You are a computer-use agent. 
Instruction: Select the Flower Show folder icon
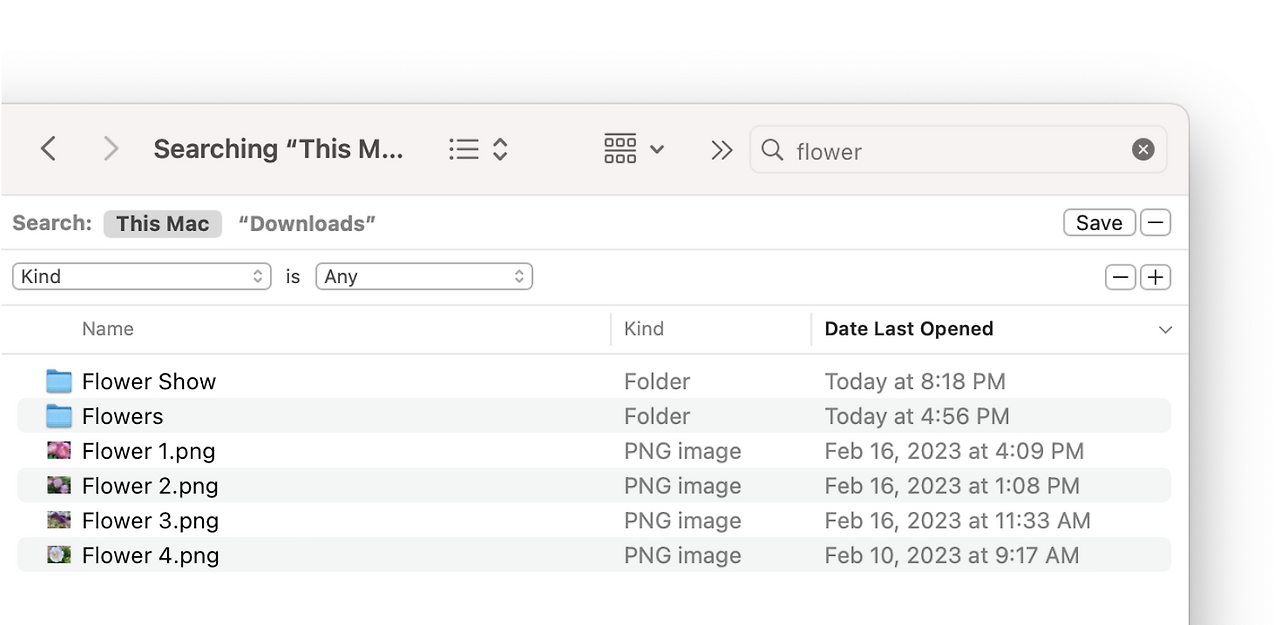(59, 381)
